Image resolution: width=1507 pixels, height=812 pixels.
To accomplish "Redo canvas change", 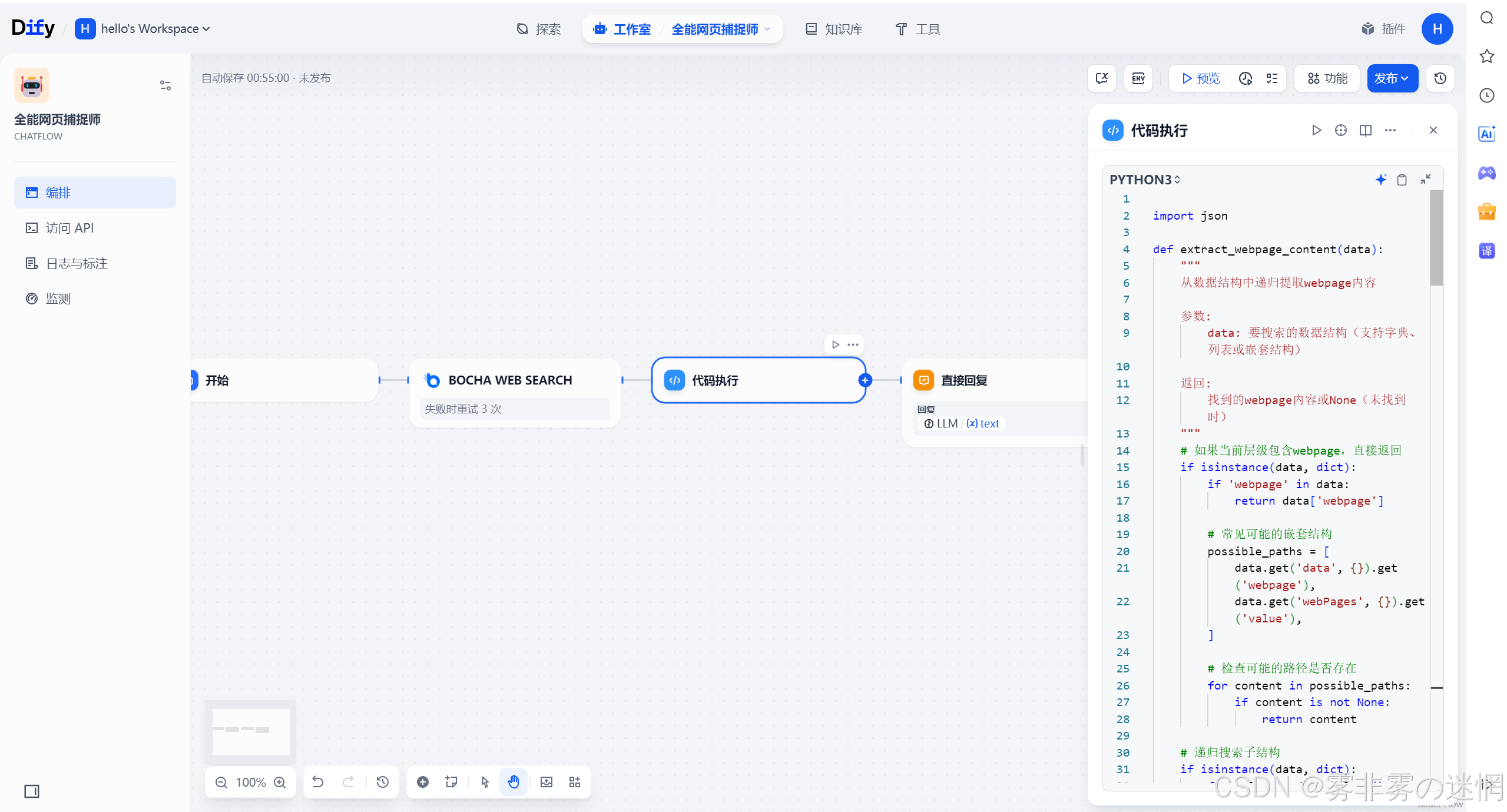I will [349, 782].
